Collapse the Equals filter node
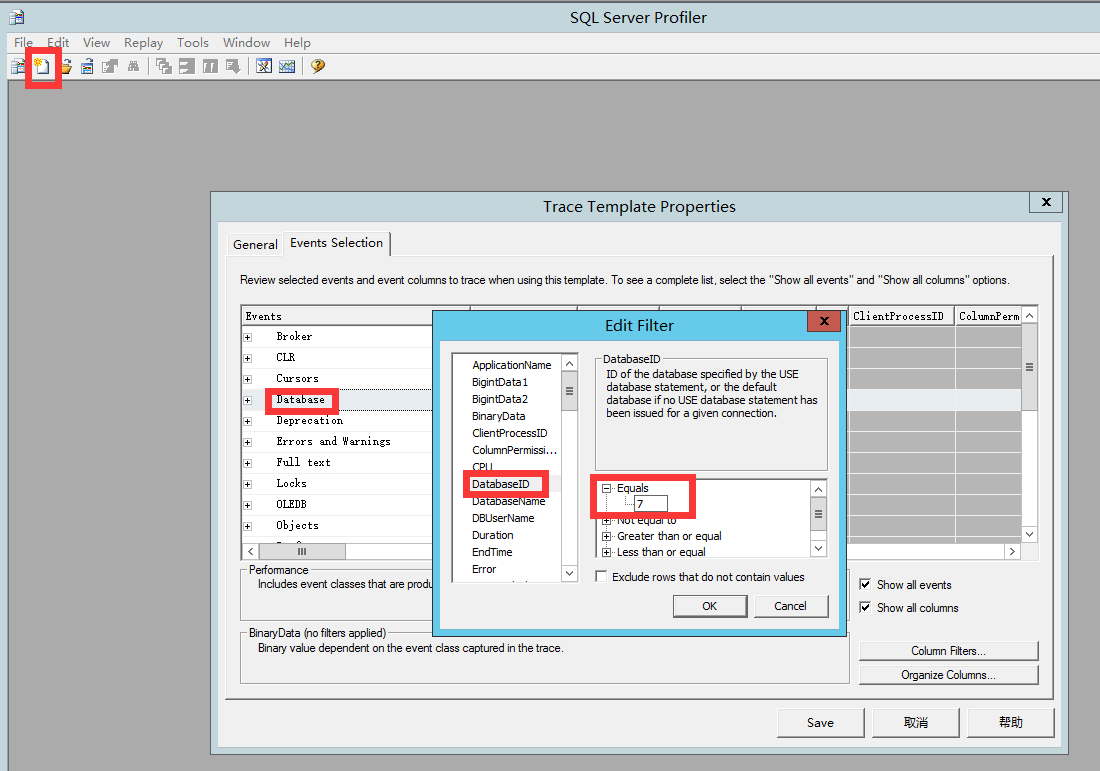The width and height of the screenshot is (1100, 771). pos(607,488)
